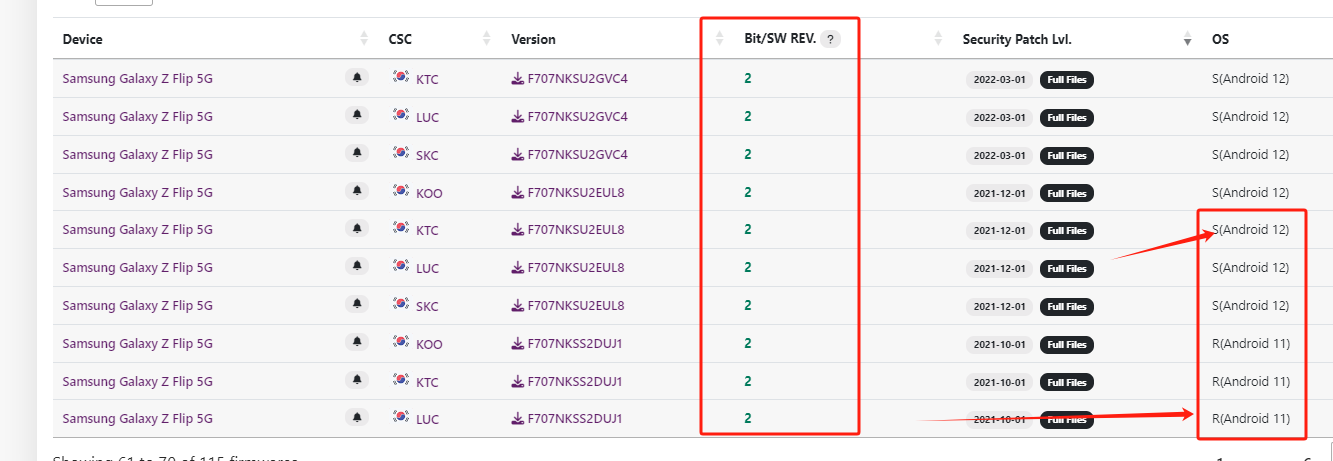Image resolution: width=1333 pixels, height=461 pixels.
Task: Open firmware F707NKSU2GVC4 in the LUC row
Action: 569,116
